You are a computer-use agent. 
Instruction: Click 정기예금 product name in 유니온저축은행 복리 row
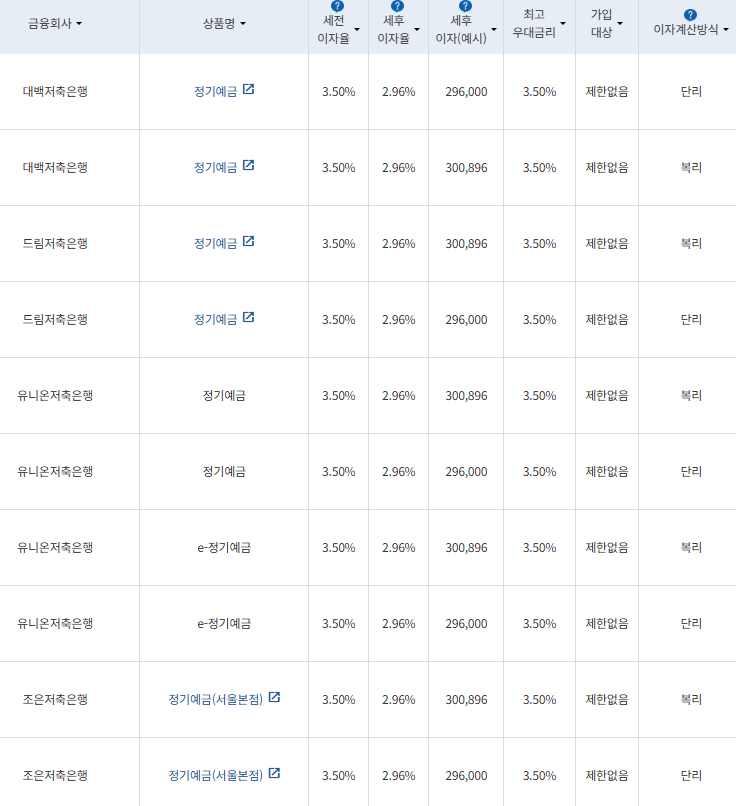pos(224,396)
